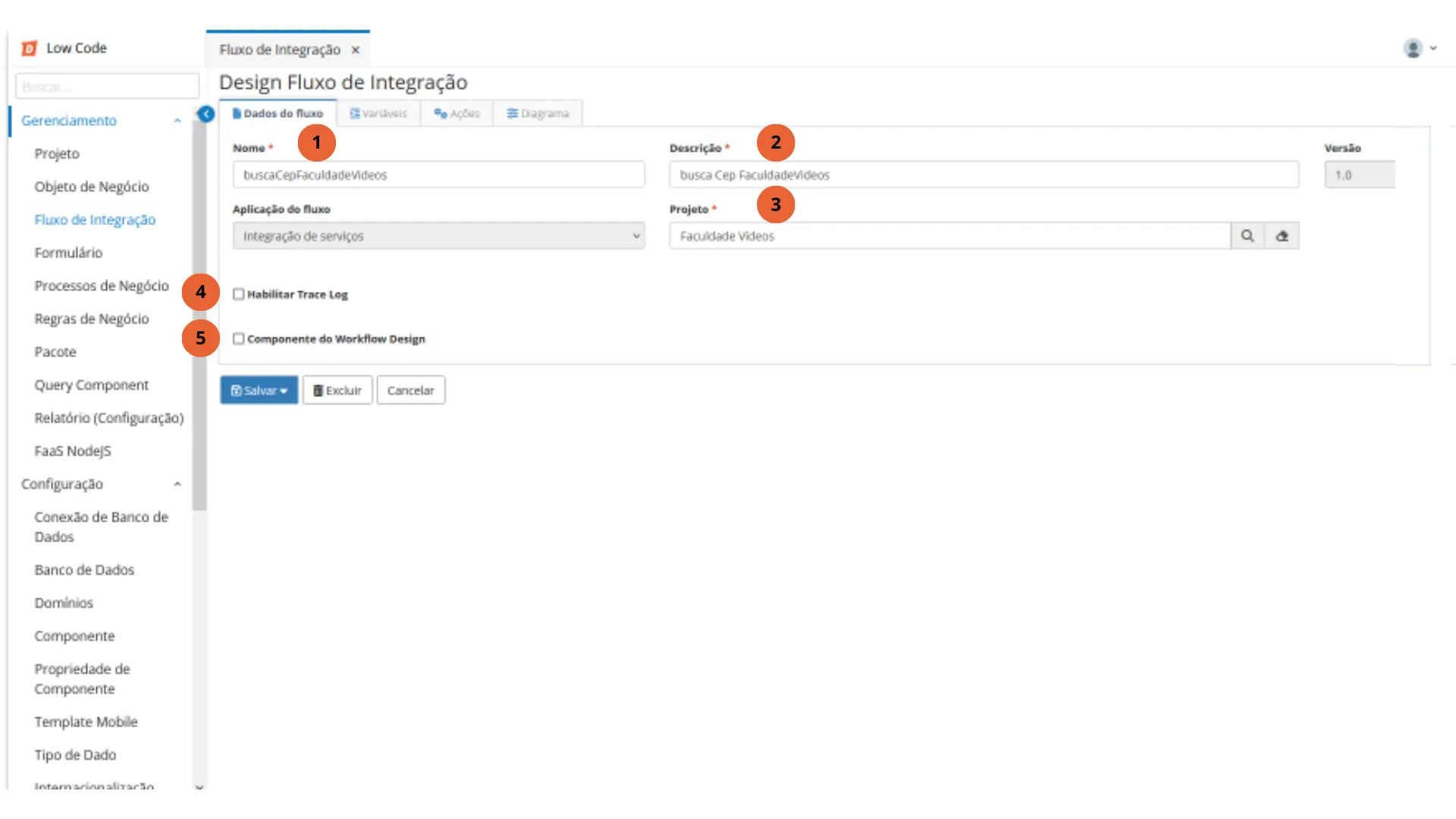Open Conexão de Banco de Dados
Screen dimensions: 1456x819
pos(101,527)
